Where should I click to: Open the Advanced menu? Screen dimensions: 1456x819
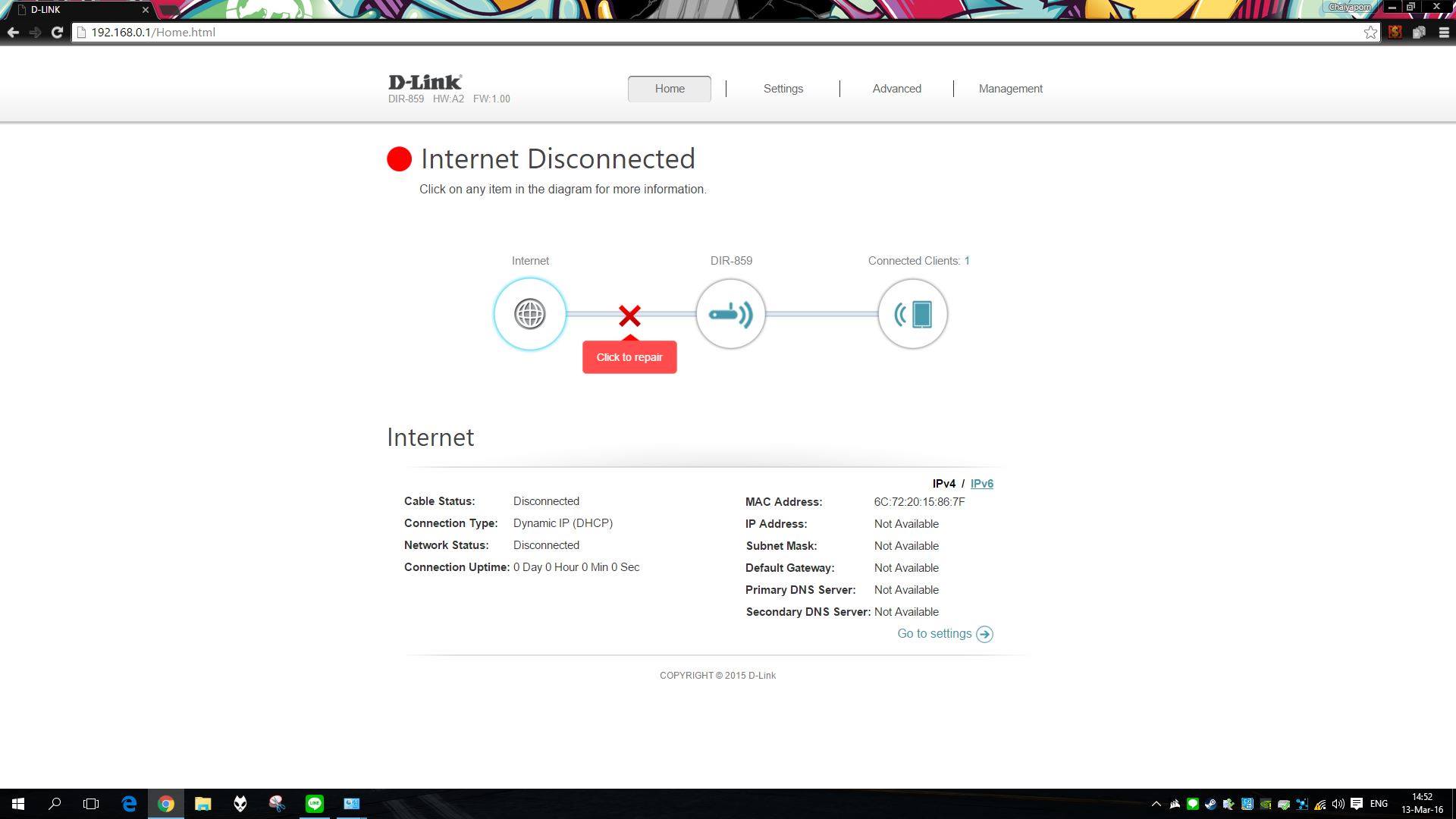(897, 89)
